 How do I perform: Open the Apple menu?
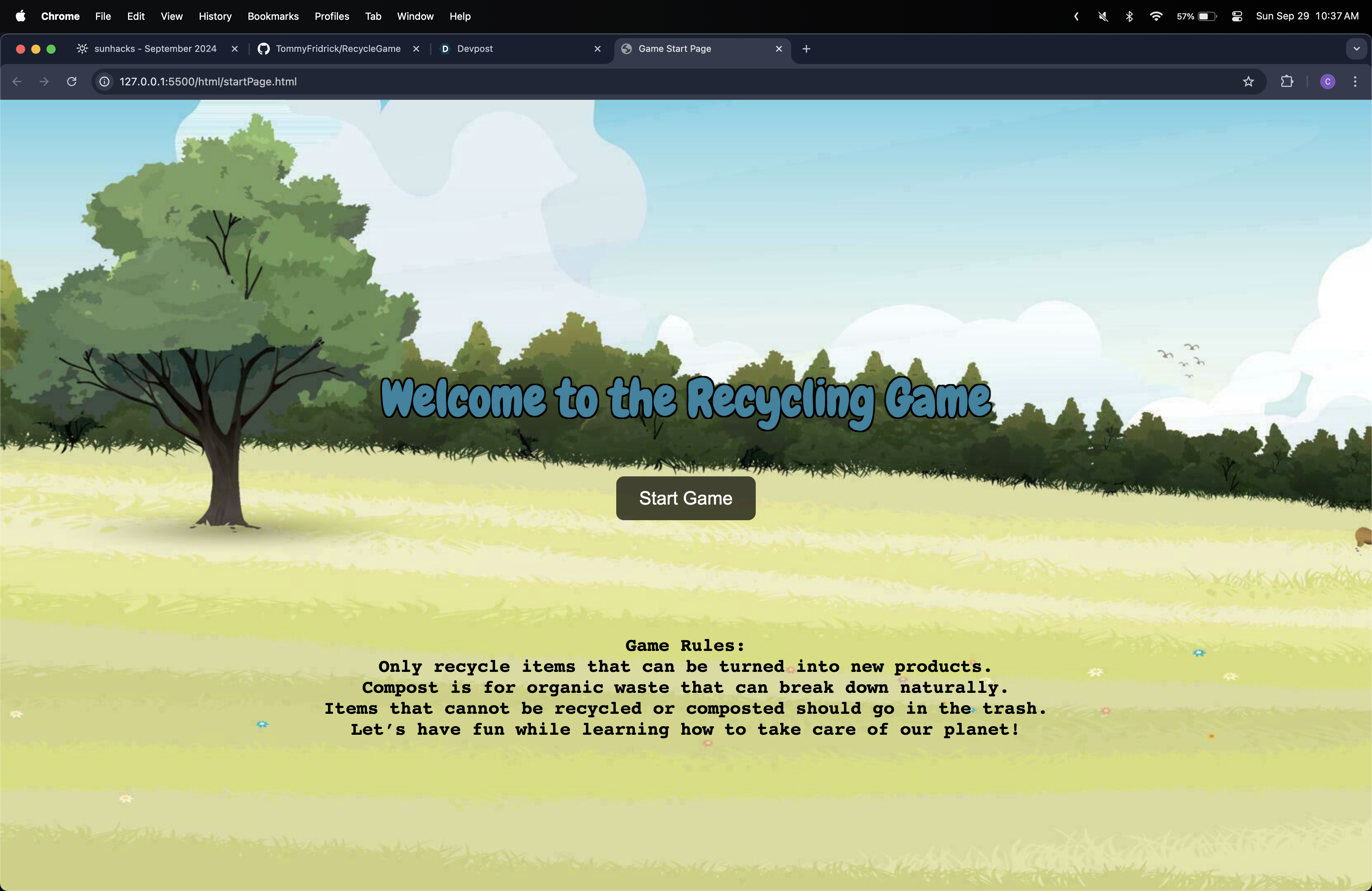coord(20,16)
